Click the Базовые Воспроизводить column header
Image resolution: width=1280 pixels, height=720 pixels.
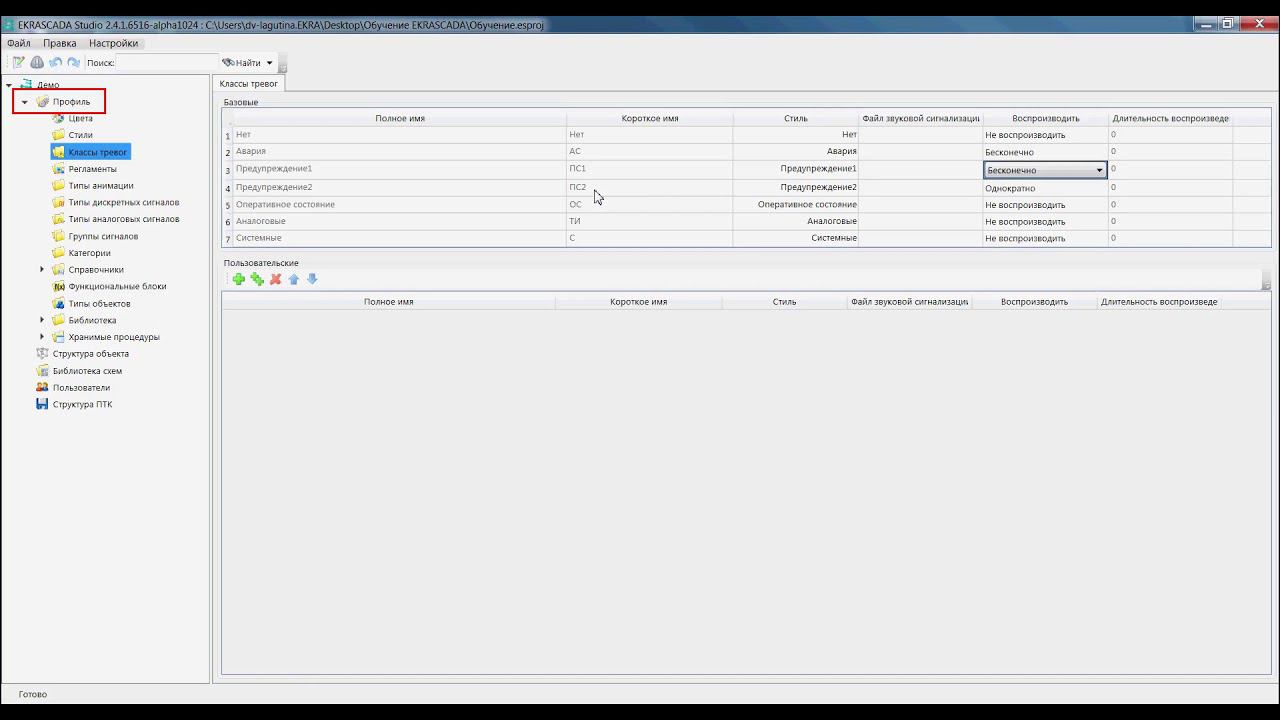(x=1045, y=118)
